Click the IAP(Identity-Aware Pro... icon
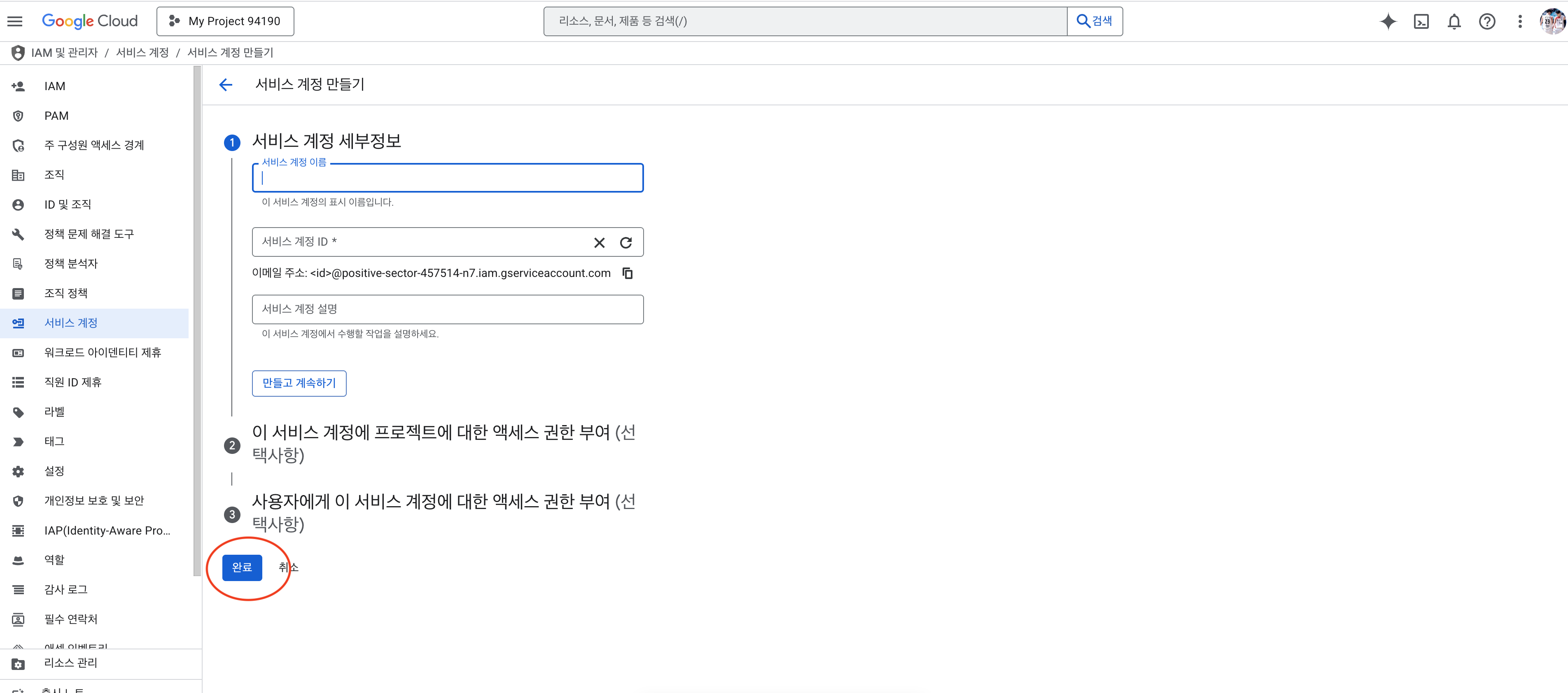Viewport: 1568px width, 693px height. click(x=18, y=530)
